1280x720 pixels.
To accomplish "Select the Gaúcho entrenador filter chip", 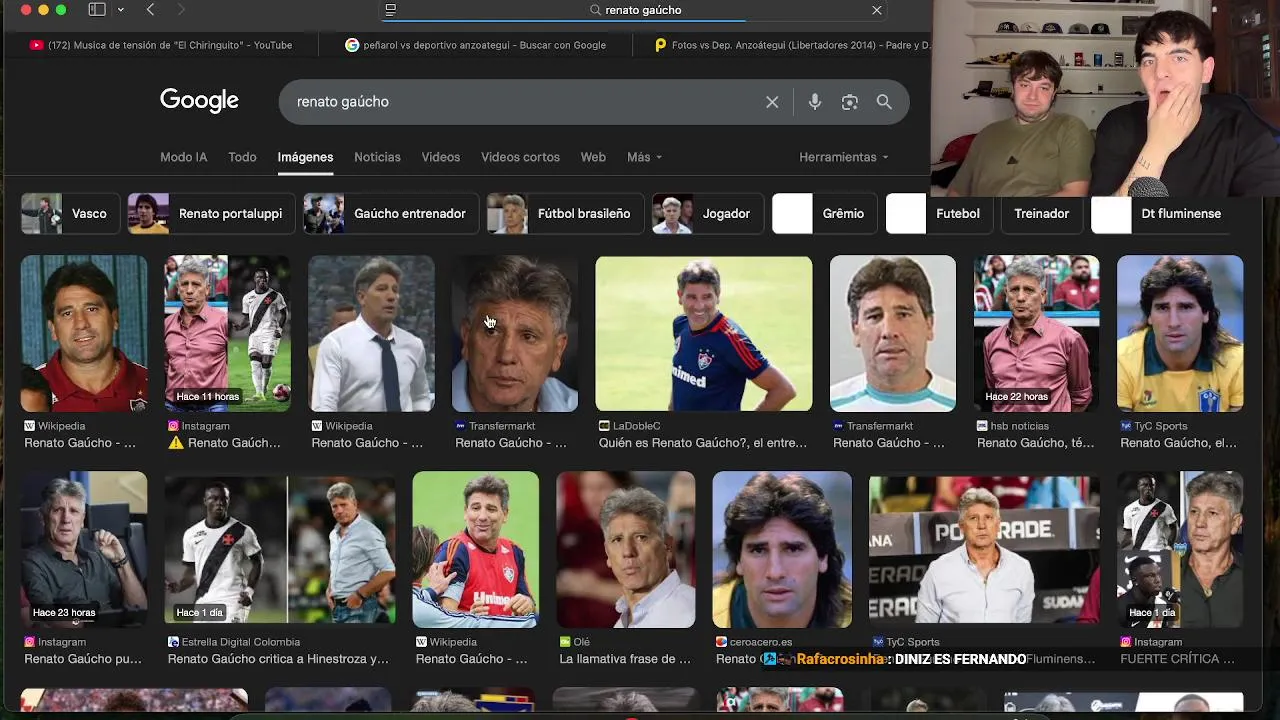I will (x=391, y=213).
